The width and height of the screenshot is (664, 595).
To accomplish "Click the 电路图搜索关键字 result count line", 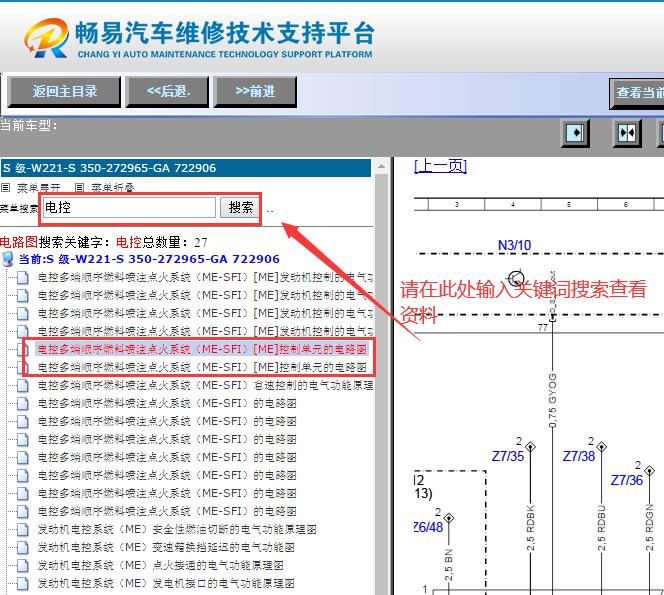I will tap(104, 242).
